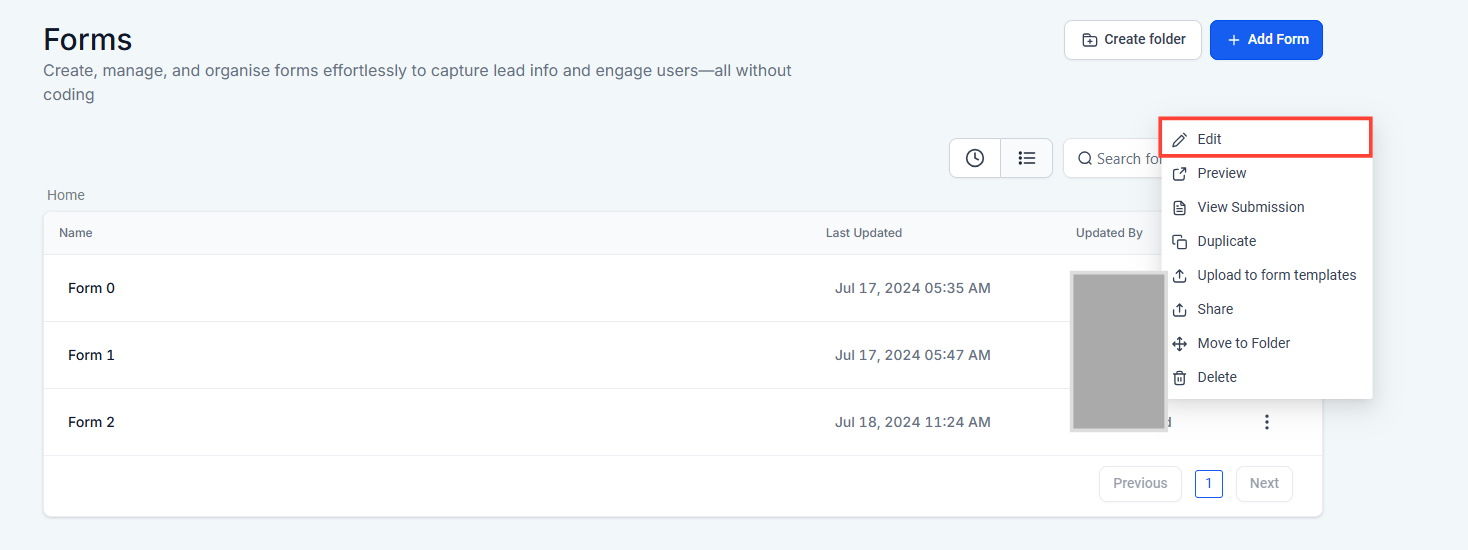The image size is (1468, 550).
Task: Open the Form 0 row
Action: click(x=91, y=288)
